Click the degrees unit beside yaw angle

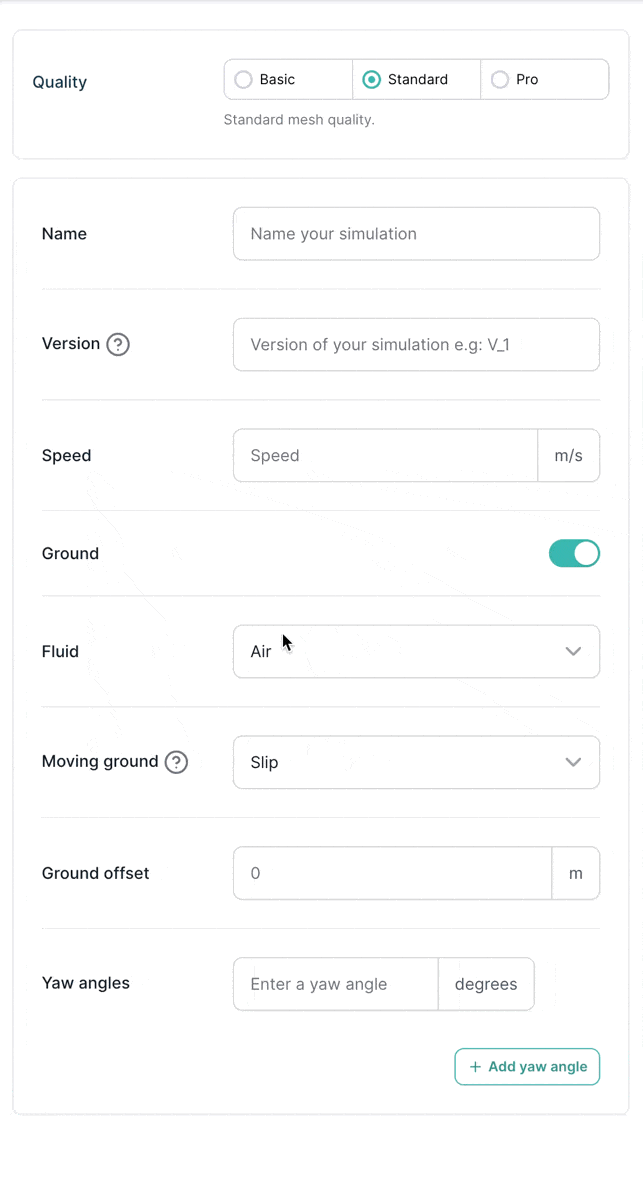486,984
